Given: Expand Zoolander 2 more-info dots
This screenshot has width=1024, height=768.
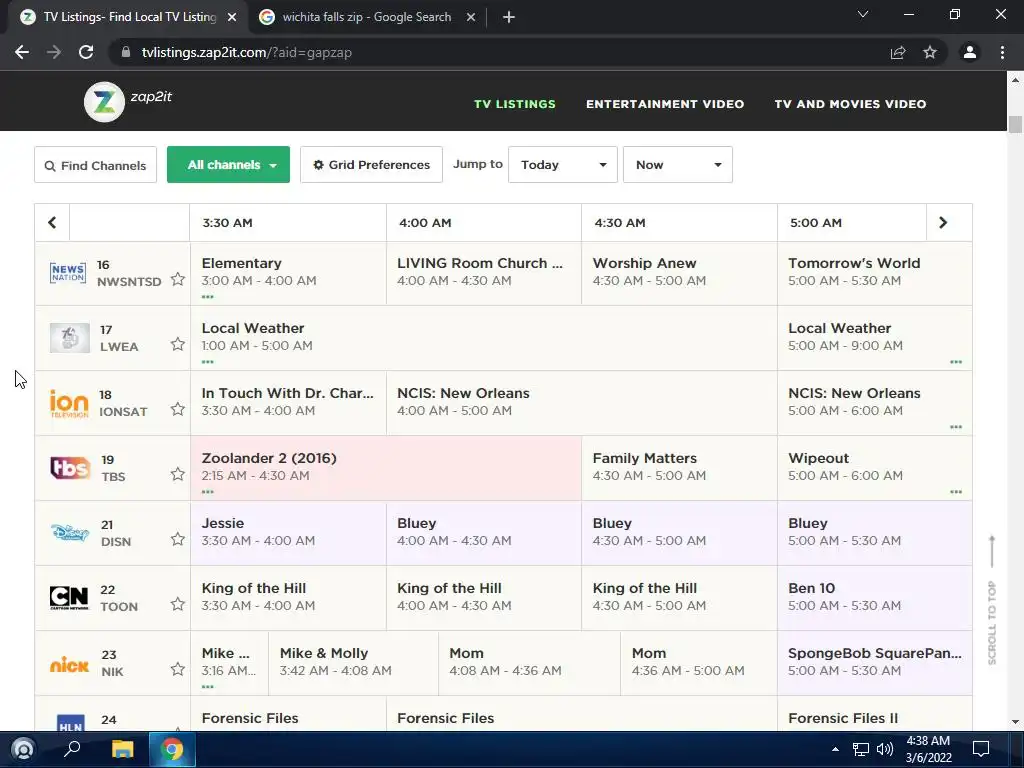Looking at the screenshot, I should pyautogui.click(x=208, y=492).
